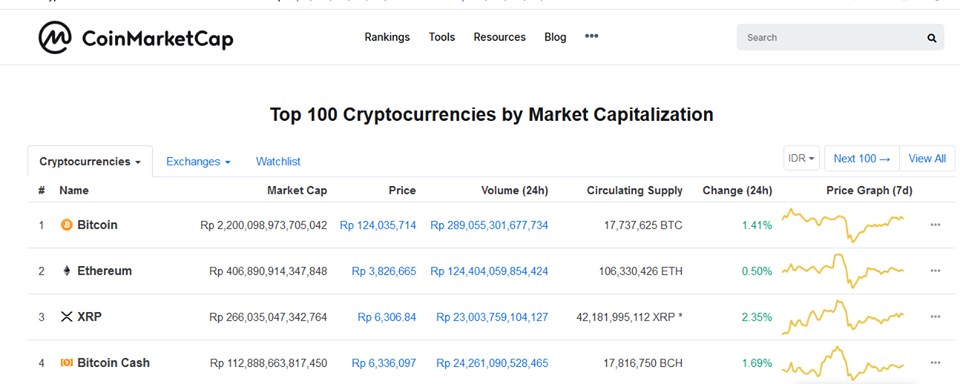Click the Ethereum diamond icon
This screenshot has width=960, height=384.
tap(67, 271)
